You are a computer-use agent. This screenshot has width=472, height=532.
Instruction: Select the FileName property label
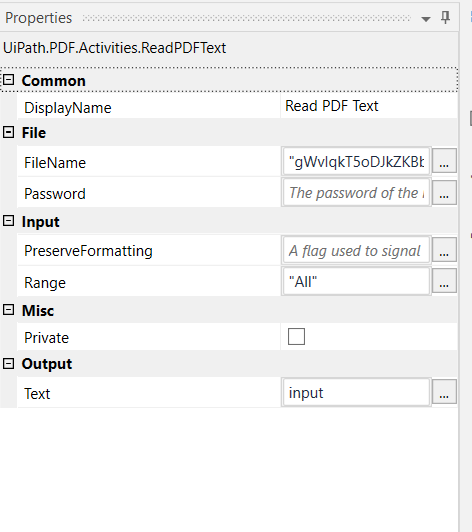tap(55, 163)
